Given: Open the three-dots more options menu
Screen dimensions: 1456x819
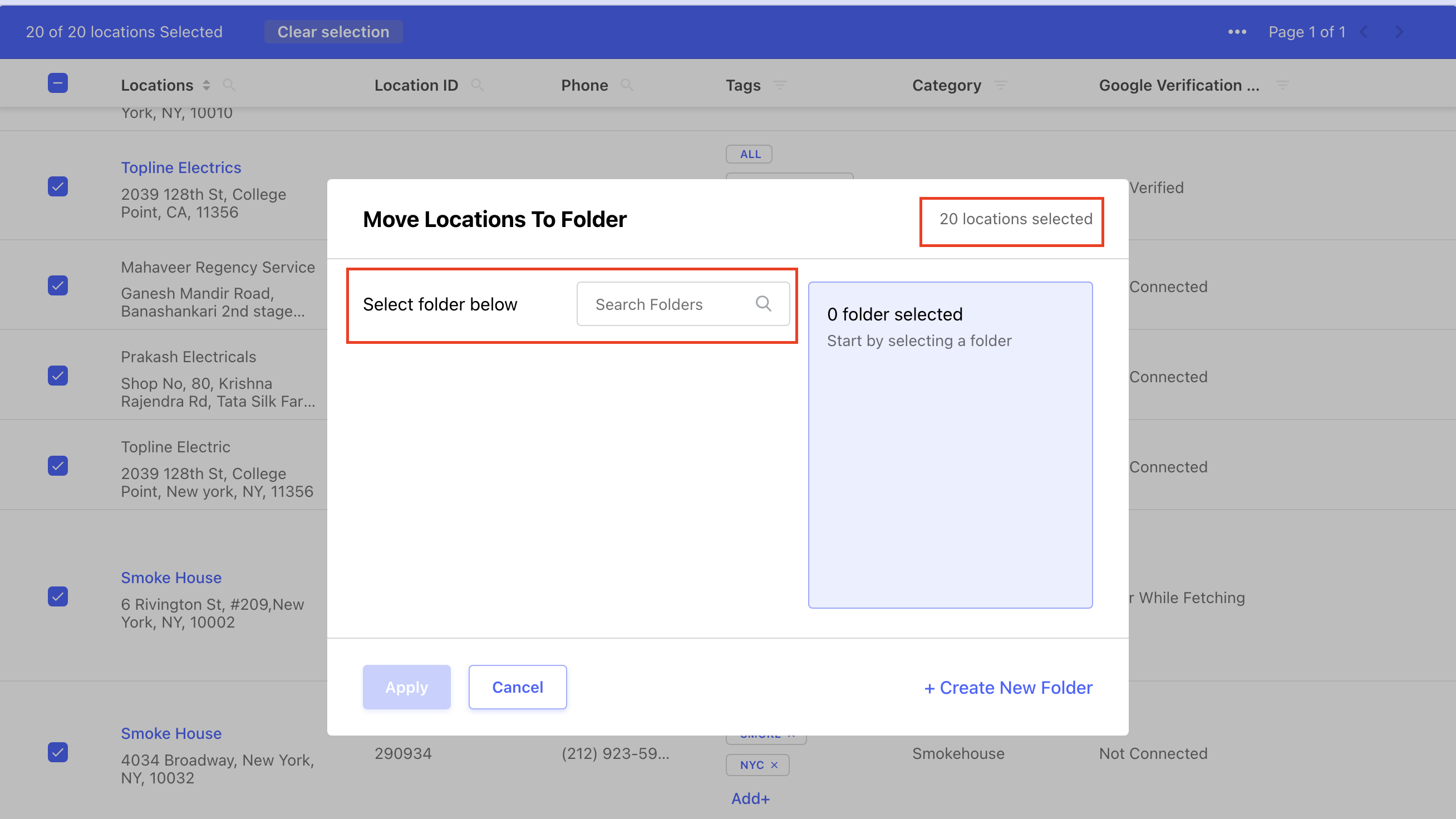Looking at the screenshot, I should point(1237,32).
